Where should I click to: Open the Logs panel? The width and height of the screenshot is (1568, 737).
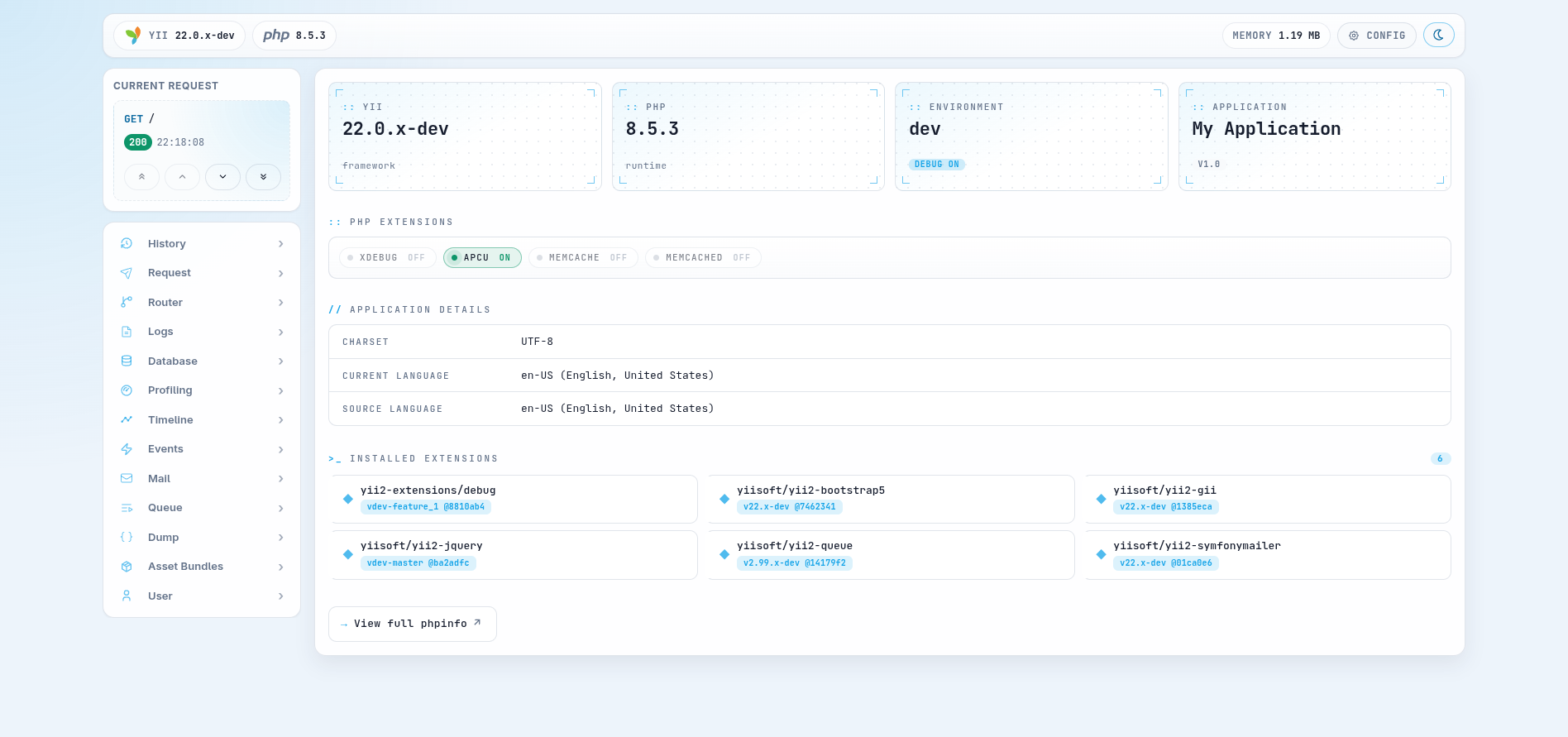point(202,332)
